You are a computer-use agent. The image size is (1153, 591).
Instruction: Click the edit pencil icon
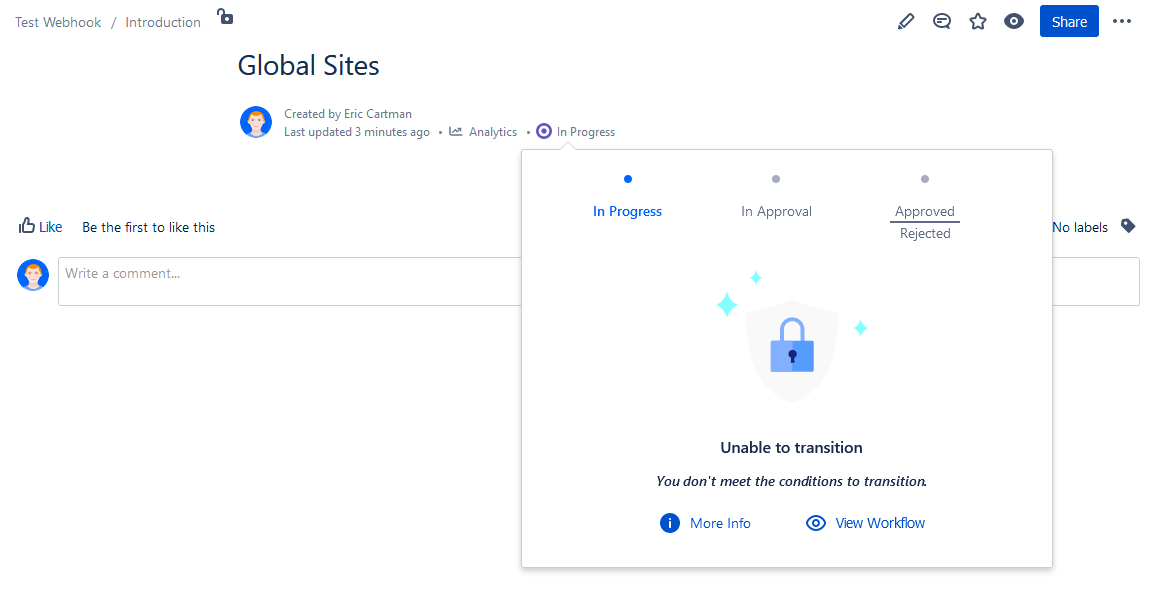coord(906,22)
